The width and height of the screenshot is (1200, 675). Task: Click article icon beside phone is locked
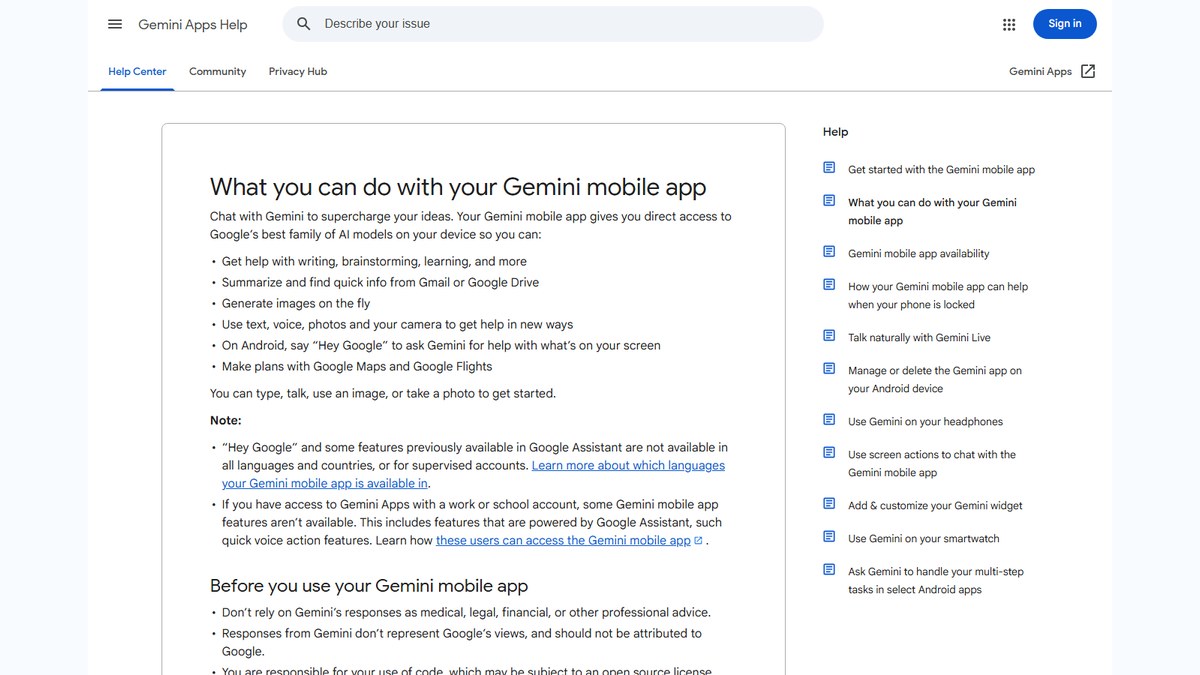pyautogui.click(x=829, y=285)
